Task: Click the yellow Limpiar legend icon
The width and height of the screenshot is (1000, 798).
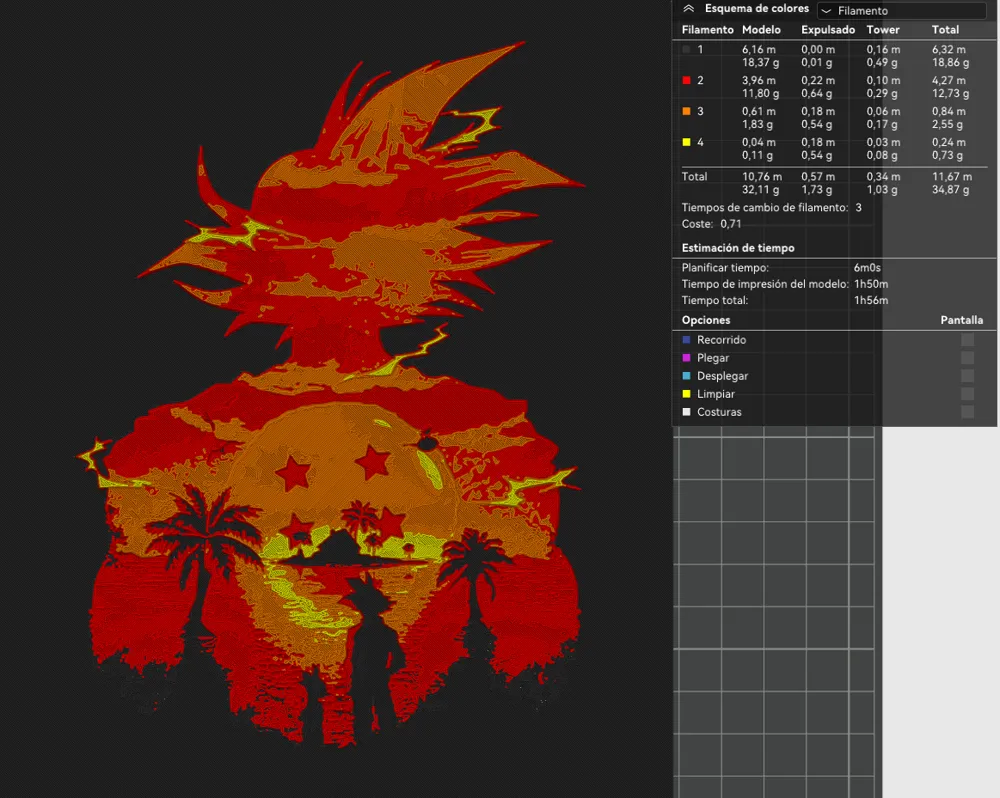Action: click(685, 394)
